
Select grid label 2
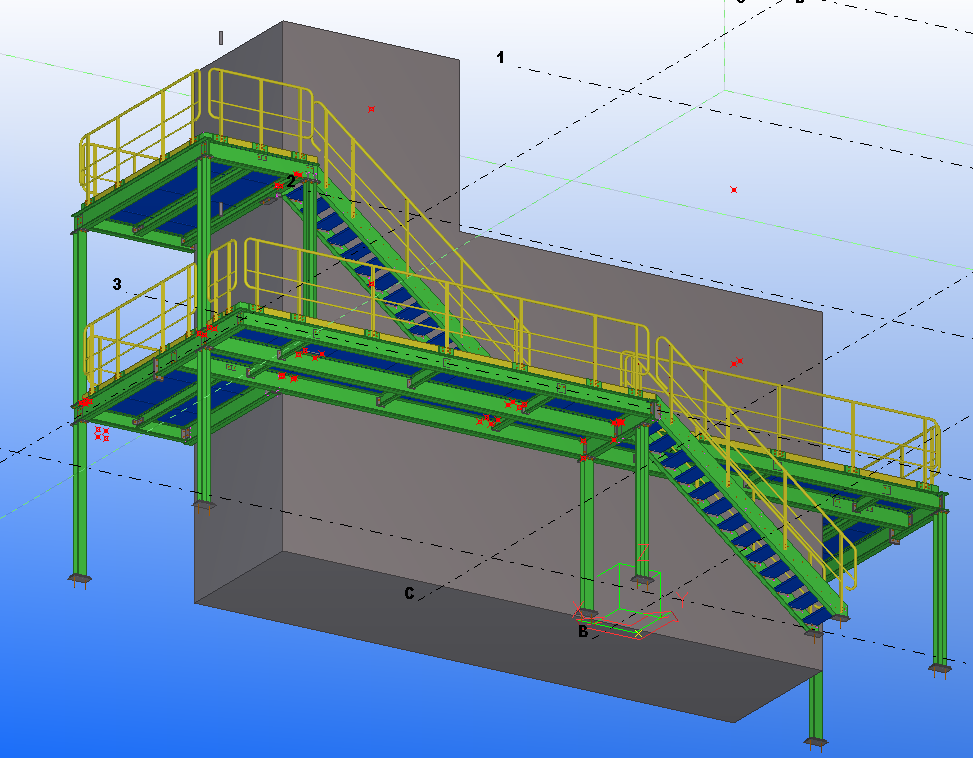click(x=290, y=181)
